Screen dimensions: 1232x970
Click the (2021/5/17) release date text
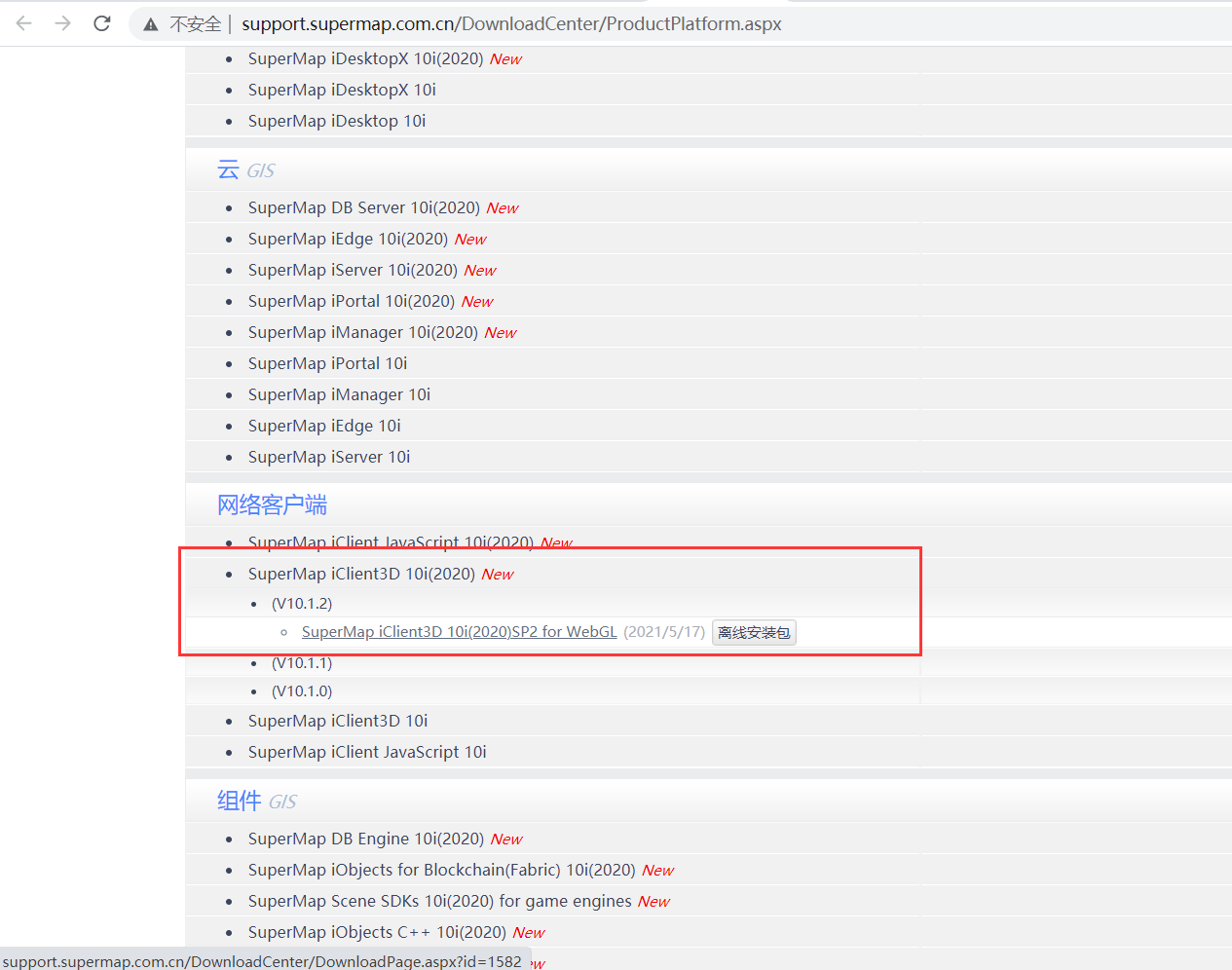point(664,632)
